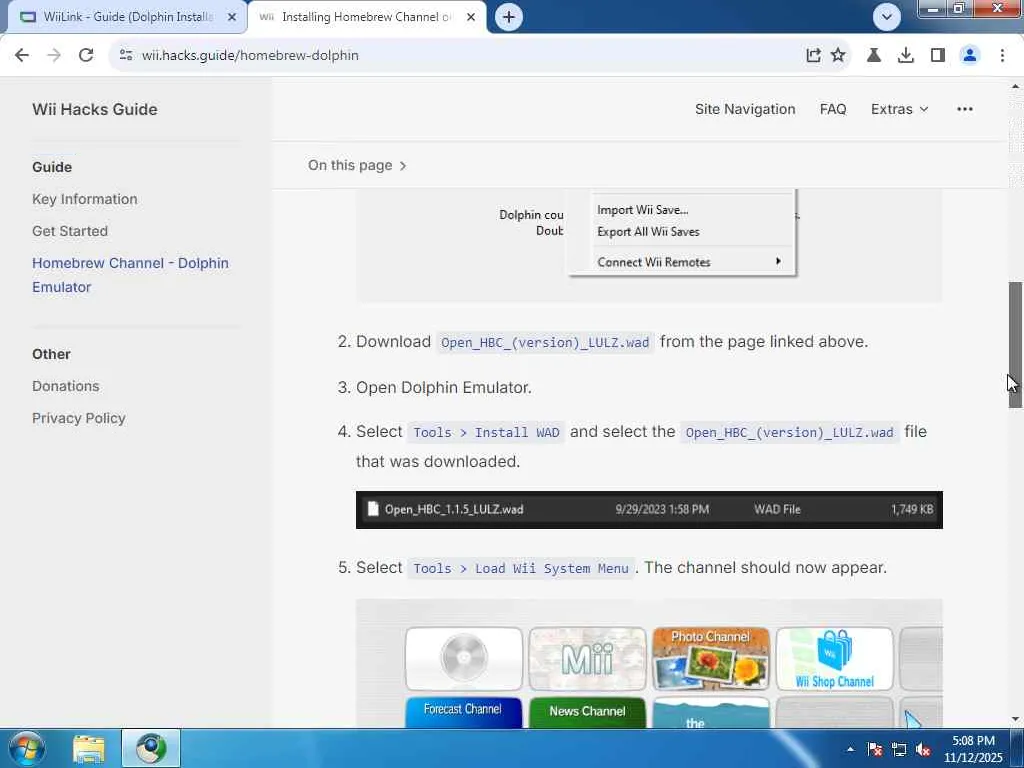
Task: Click the Open_HBC_1.1.5_LULZ.wad file image
Action: pyautogui.click(x=649, y=509)
